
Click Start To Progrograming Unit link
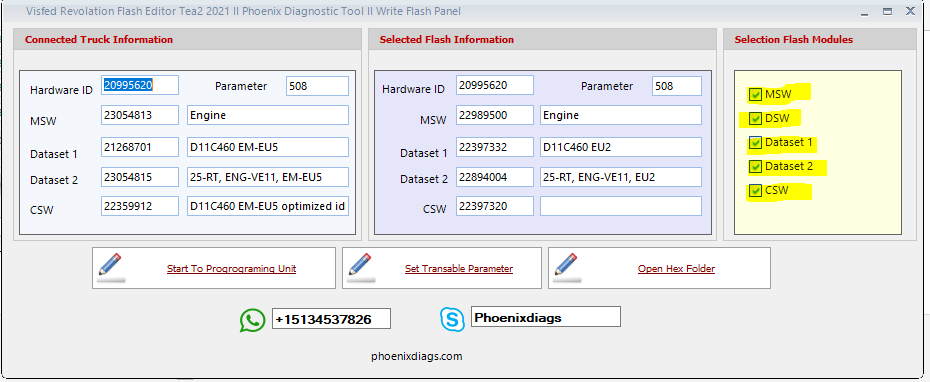(x=231, y=269)
